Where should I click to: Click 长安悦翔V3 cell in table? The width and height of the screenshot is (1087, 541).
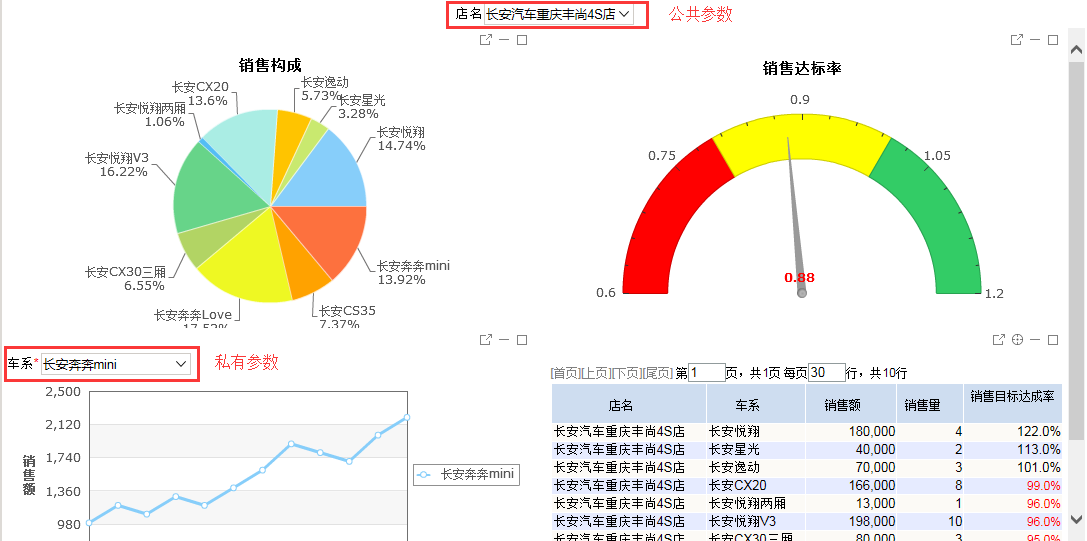click(x=756, y=522)
